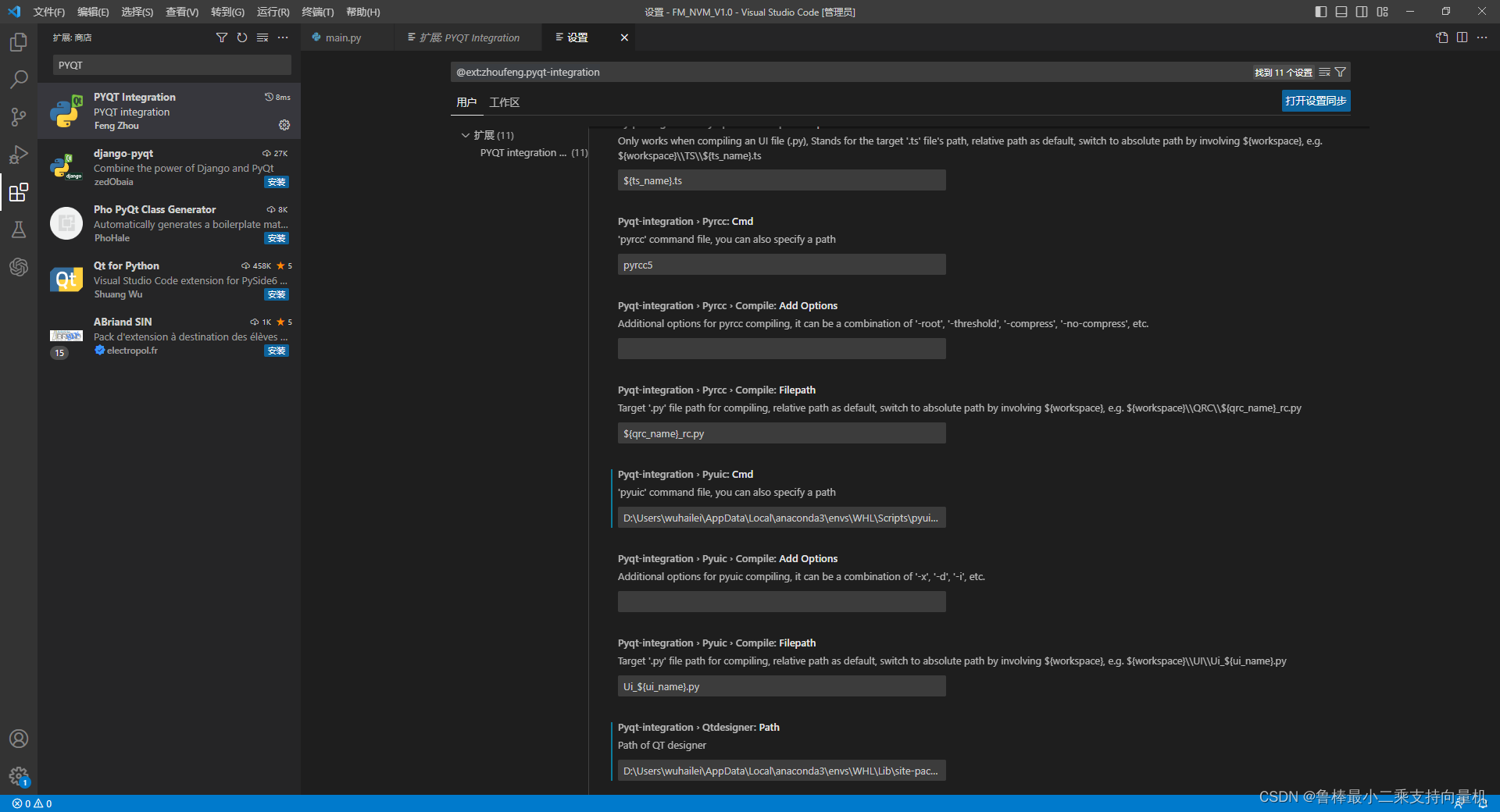Open settings JSON file icon
The image size is (1500, 812).
[1442, 37]
